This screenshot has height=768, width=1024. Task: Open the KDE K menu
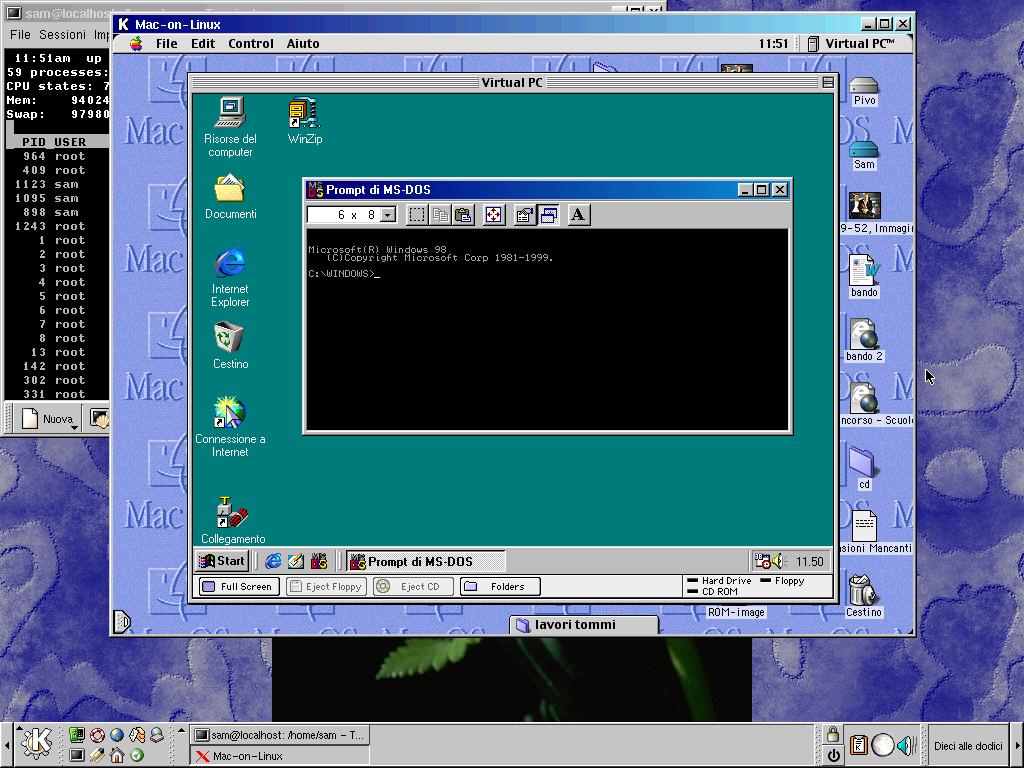point(37,744)
